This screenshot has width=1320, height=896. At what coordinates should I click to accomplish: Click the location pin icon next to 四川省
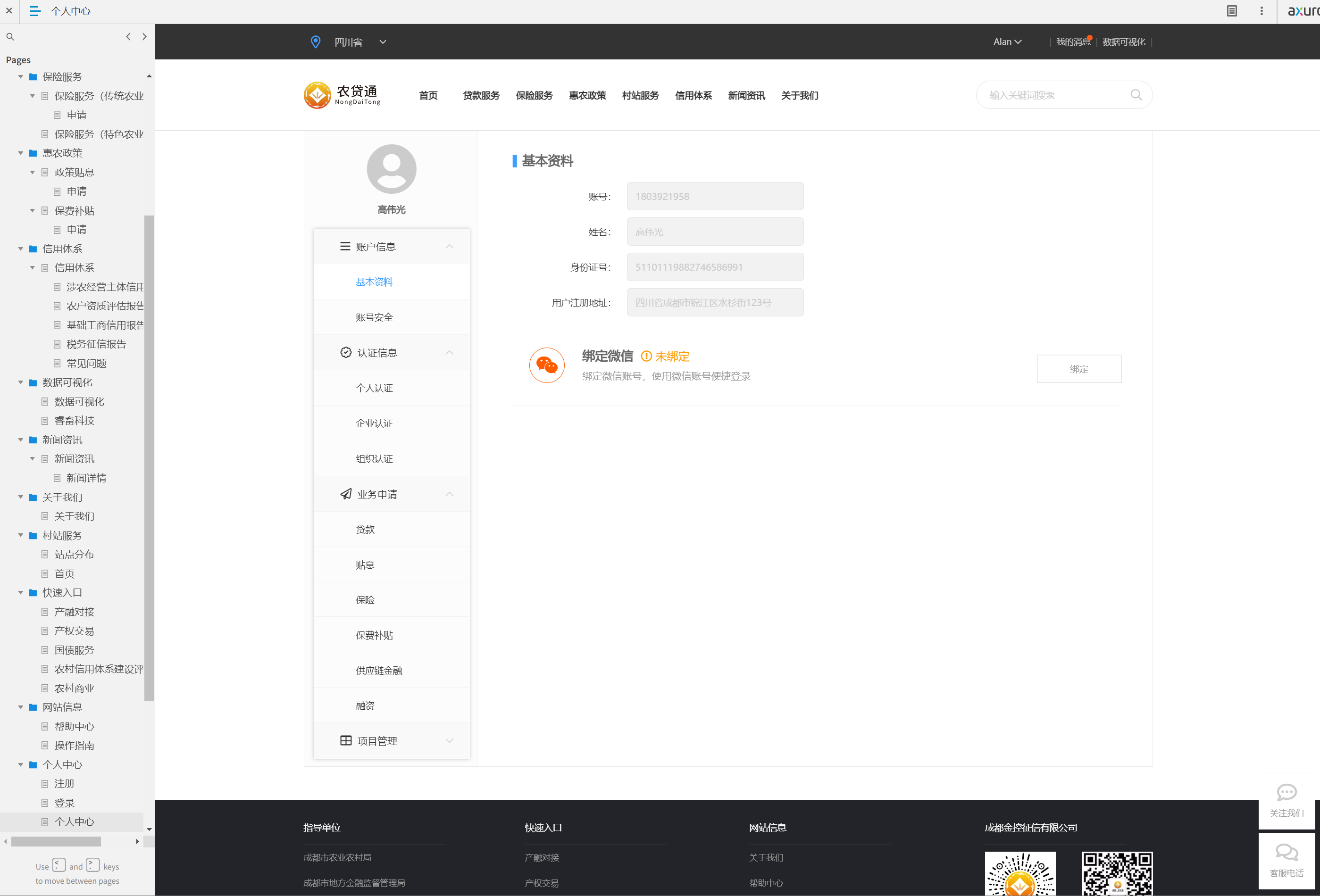316,42
